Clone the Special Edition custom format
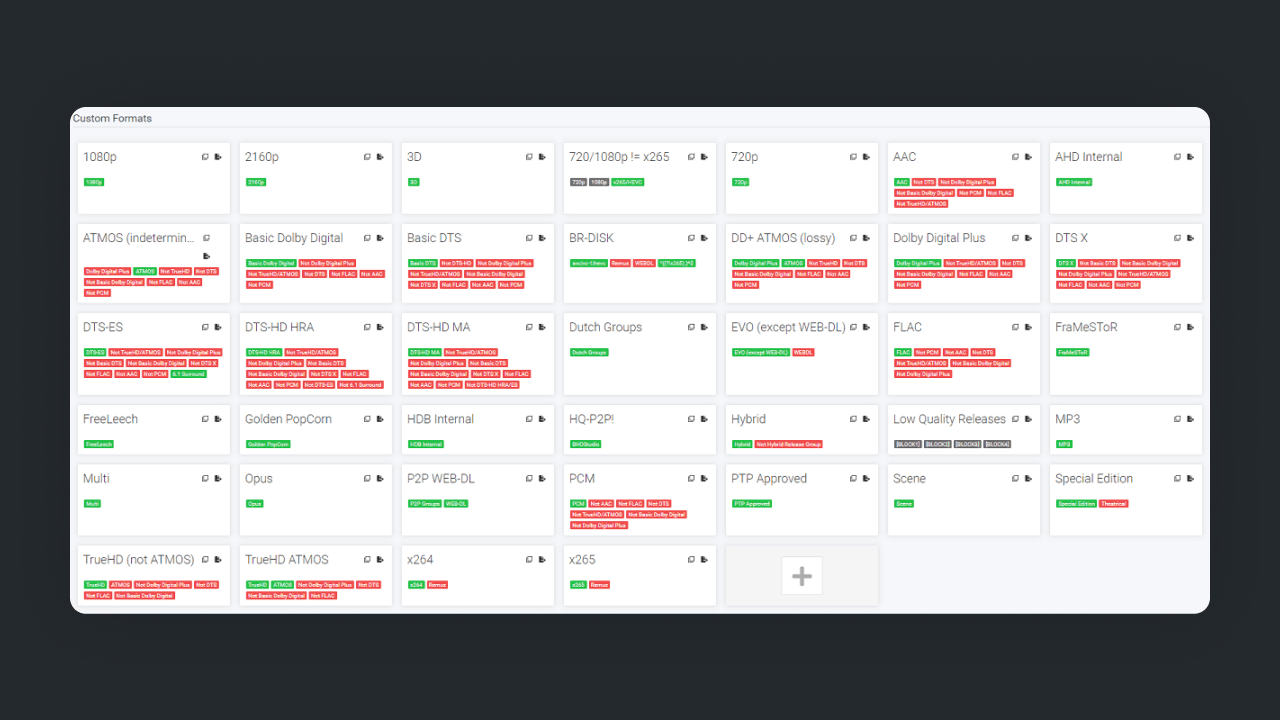Image resolution: width=1280 pixels, height=720 pixels. click(x=1177, y=479)
